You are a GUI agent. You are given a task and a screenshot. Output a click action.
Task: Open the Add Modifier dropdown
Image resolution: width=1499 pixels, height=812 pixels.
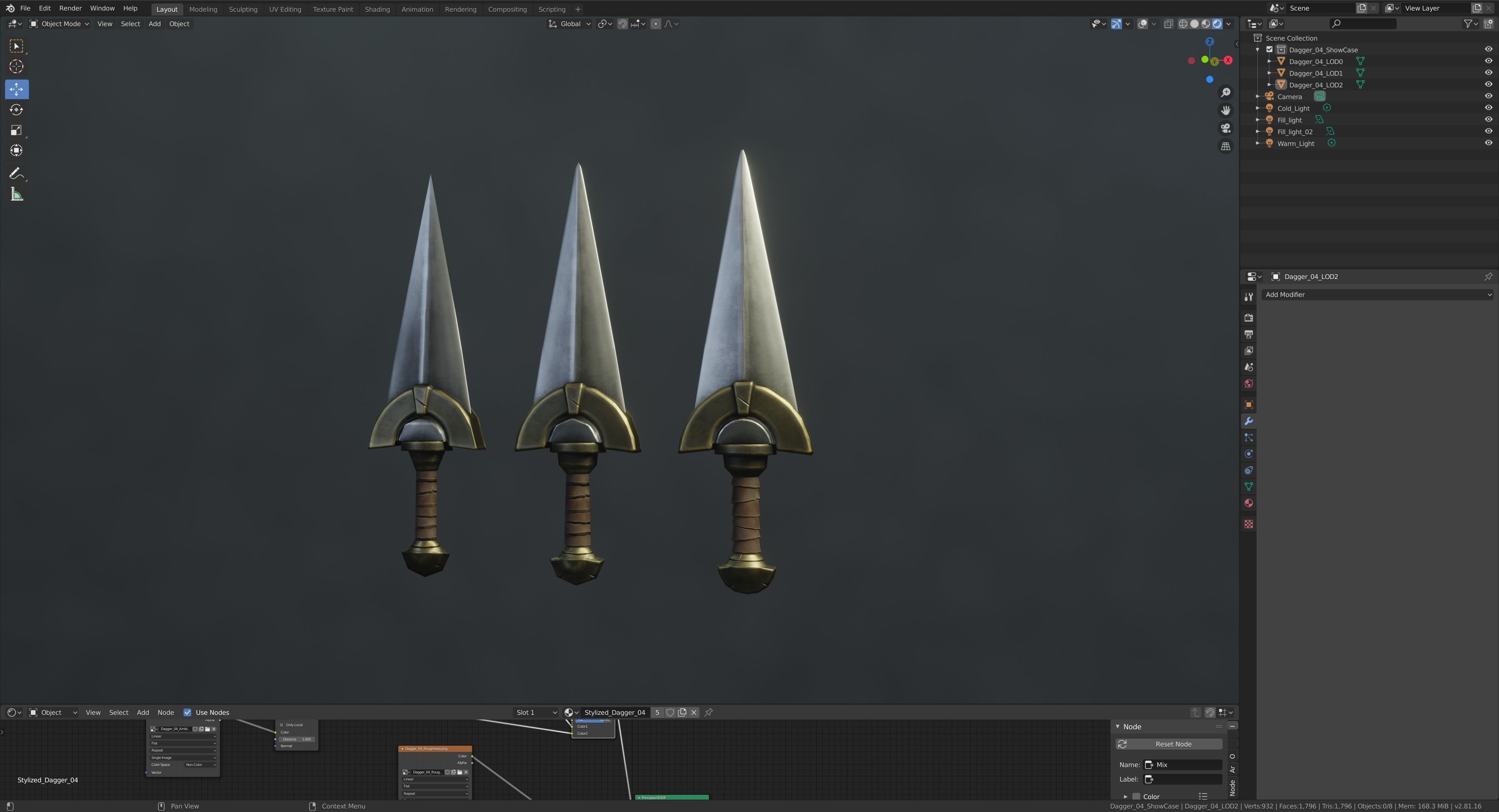point(1377,295)
